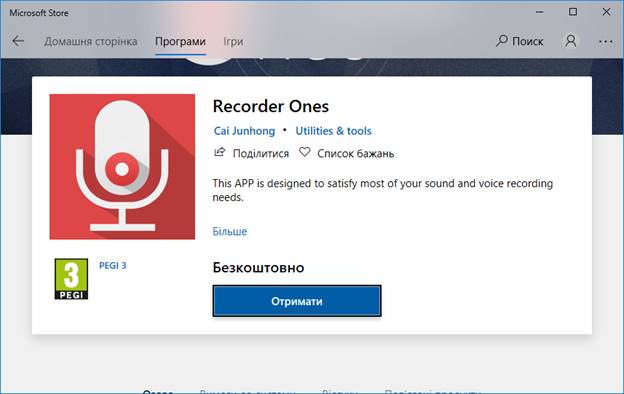624x394 pixels.
Task: Click the Recorder Ones microphone logo
Action: click(122, 167)
